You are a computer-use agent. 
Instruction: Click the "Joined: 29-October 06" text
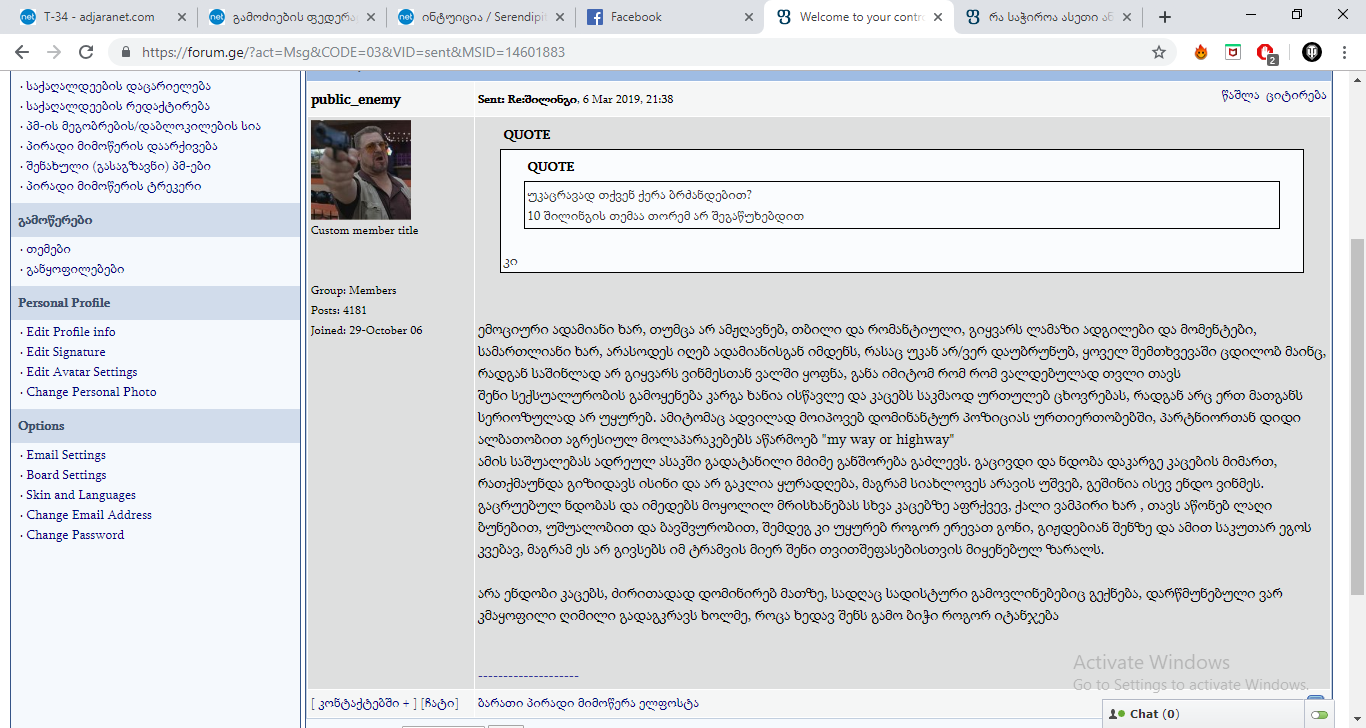click(367, 330)
